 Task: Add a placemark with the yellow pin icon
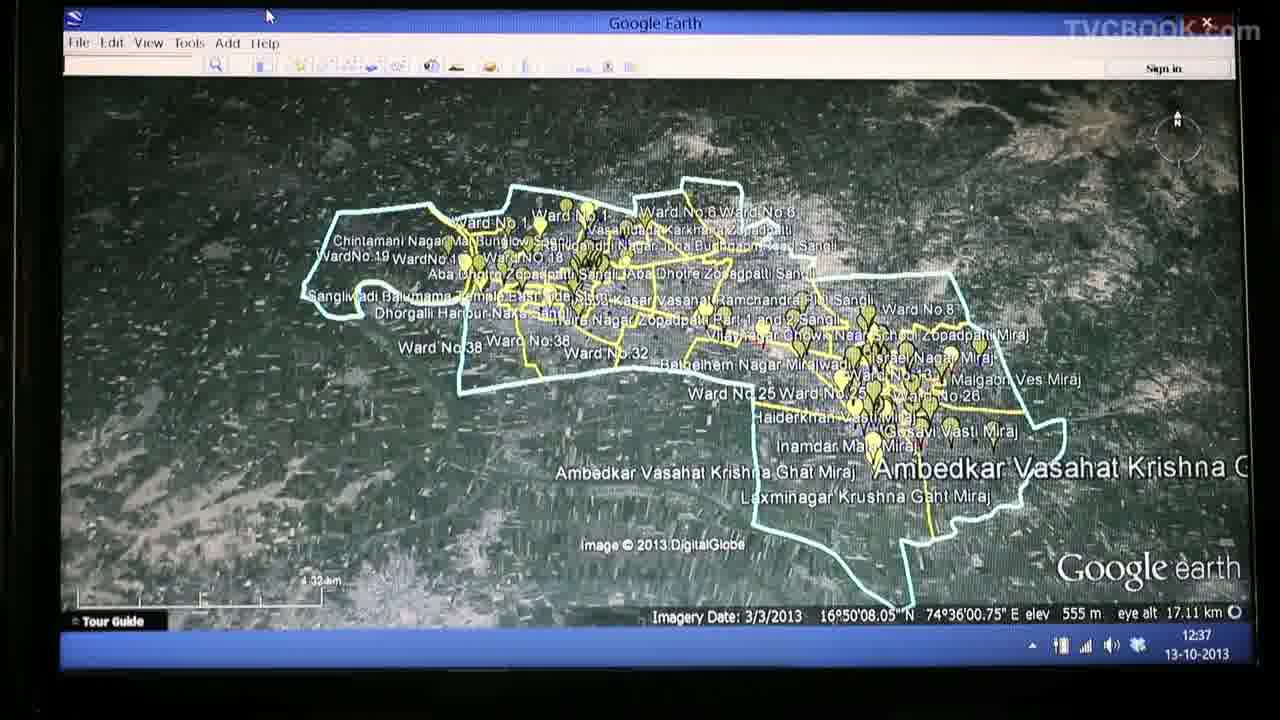300,66
